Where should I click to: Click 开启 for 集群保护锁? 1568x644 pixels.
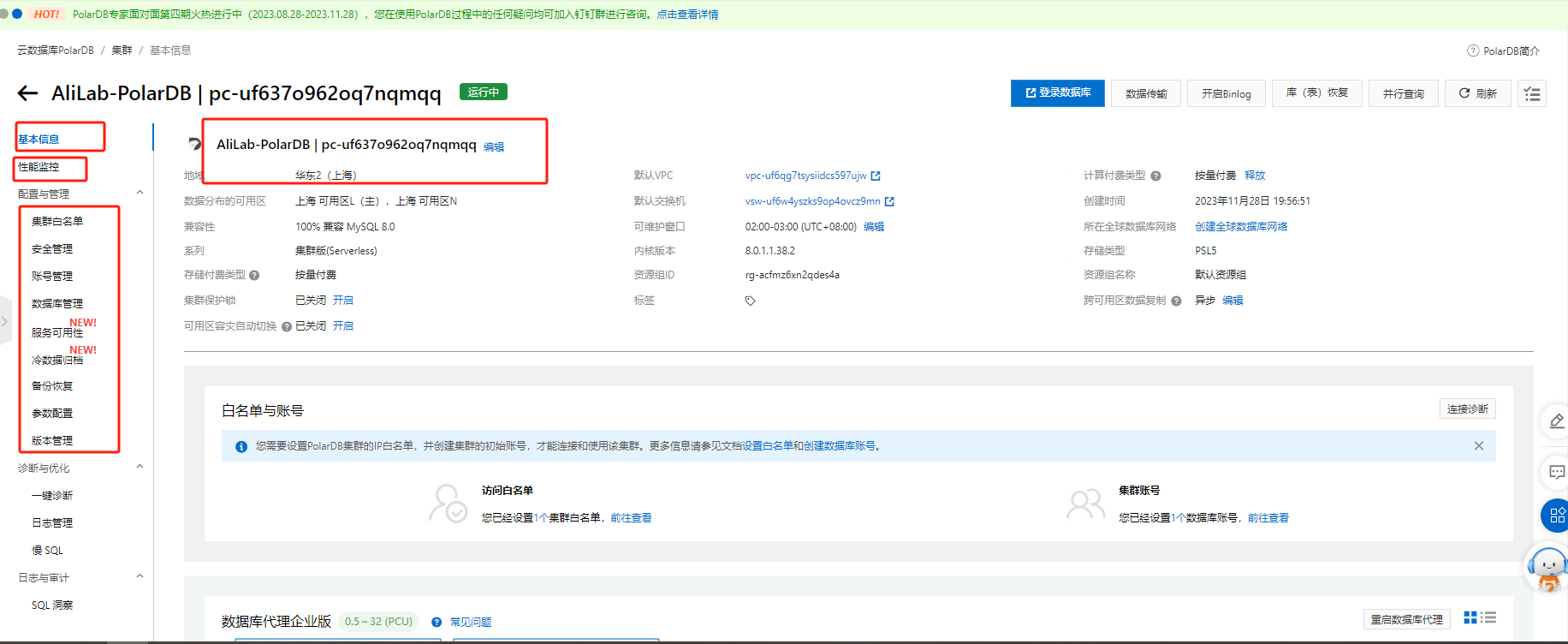point(343,301)
